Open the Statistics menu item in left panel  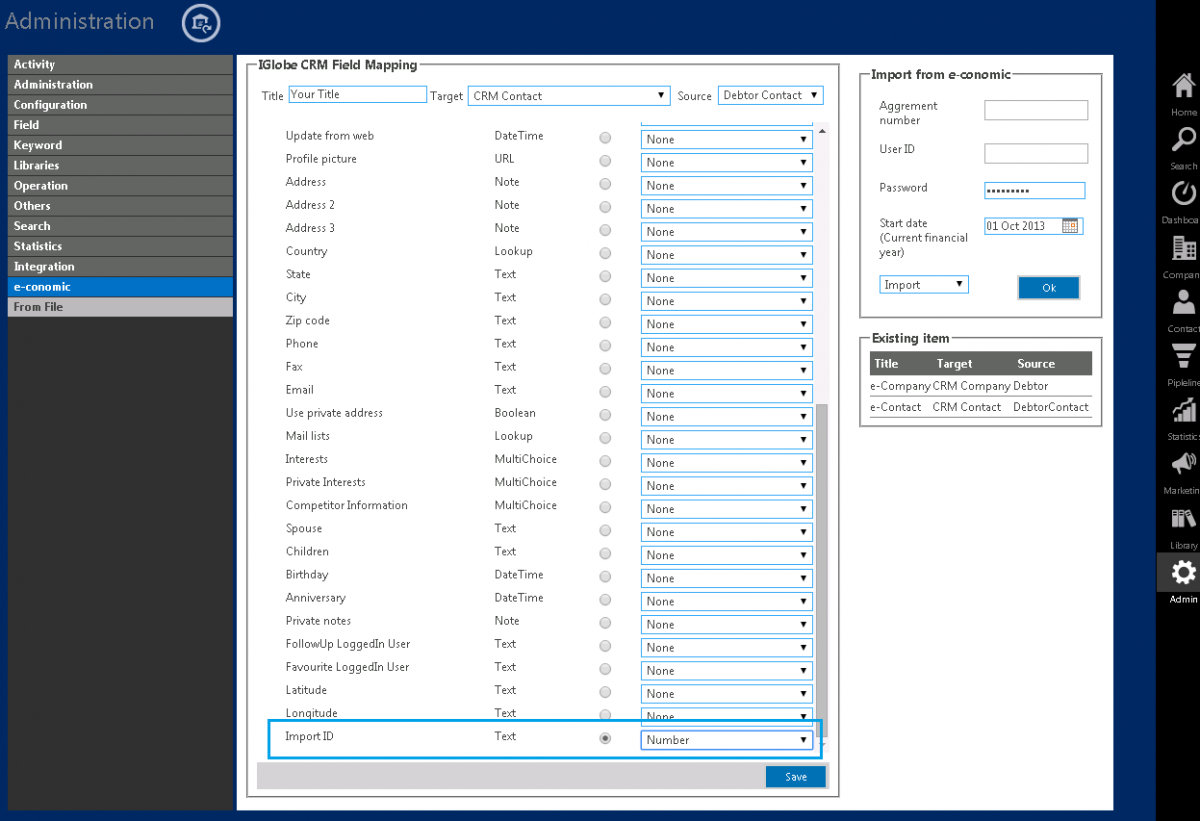click(120, 246)
